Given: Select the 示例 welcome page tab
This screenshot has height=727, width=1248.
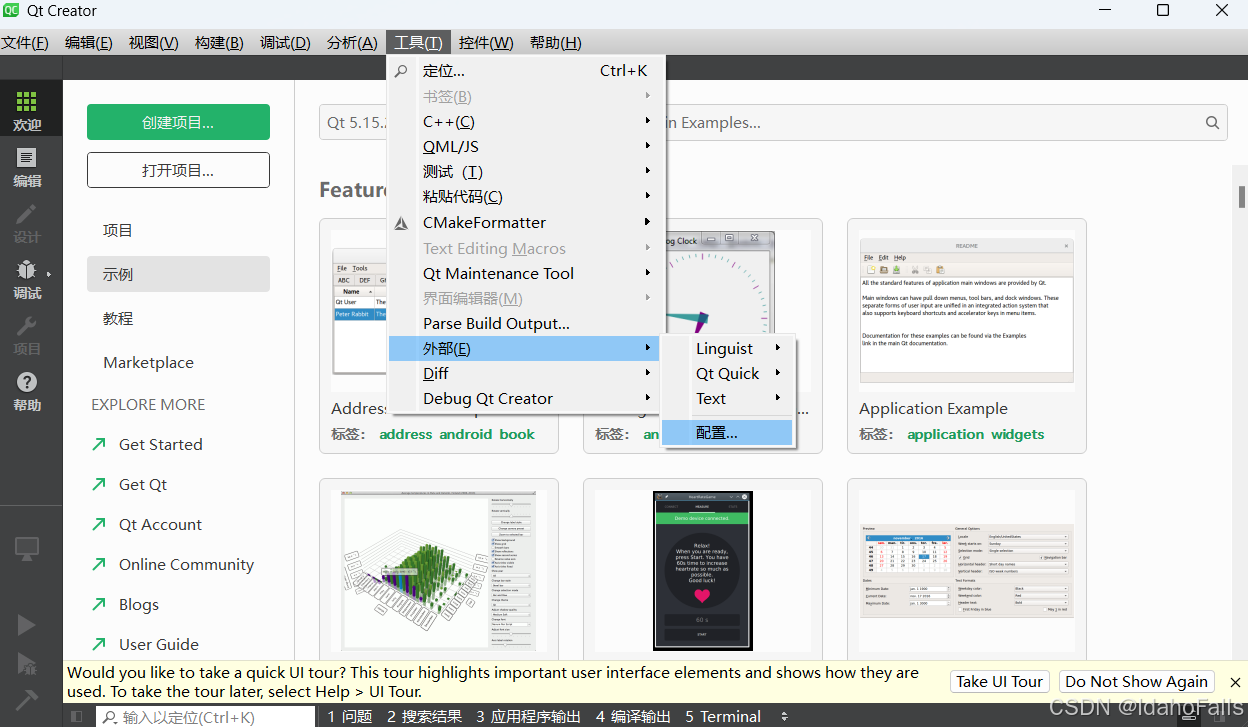Looking at the screenshot, I should 178,274.
